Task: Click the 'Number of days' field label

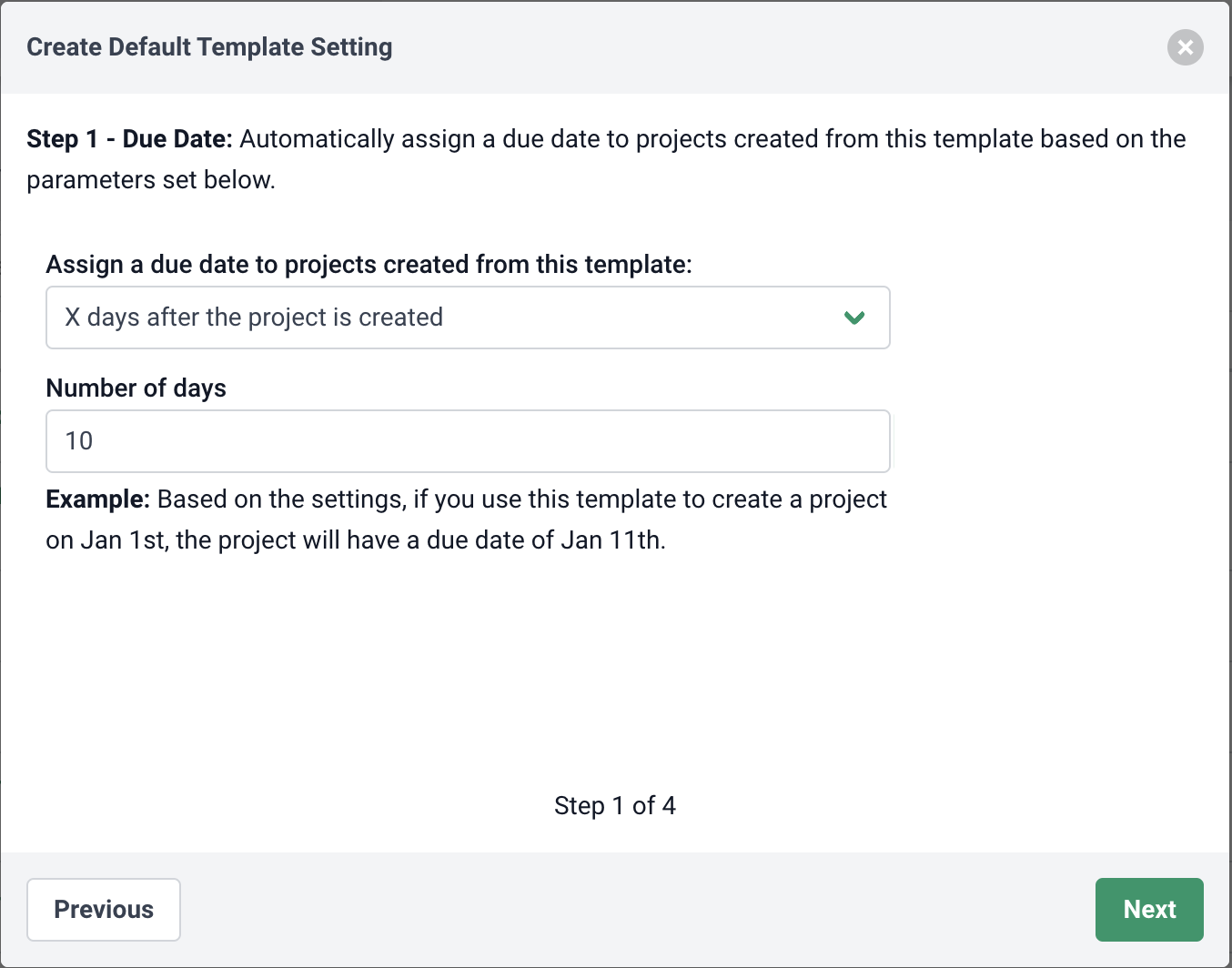Action: click(x=136, y=388)
